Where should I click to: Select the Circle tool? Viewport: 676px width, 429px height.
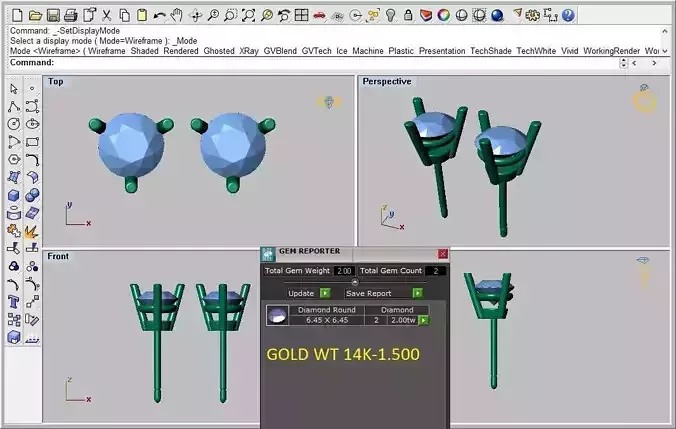click(14, 124)
